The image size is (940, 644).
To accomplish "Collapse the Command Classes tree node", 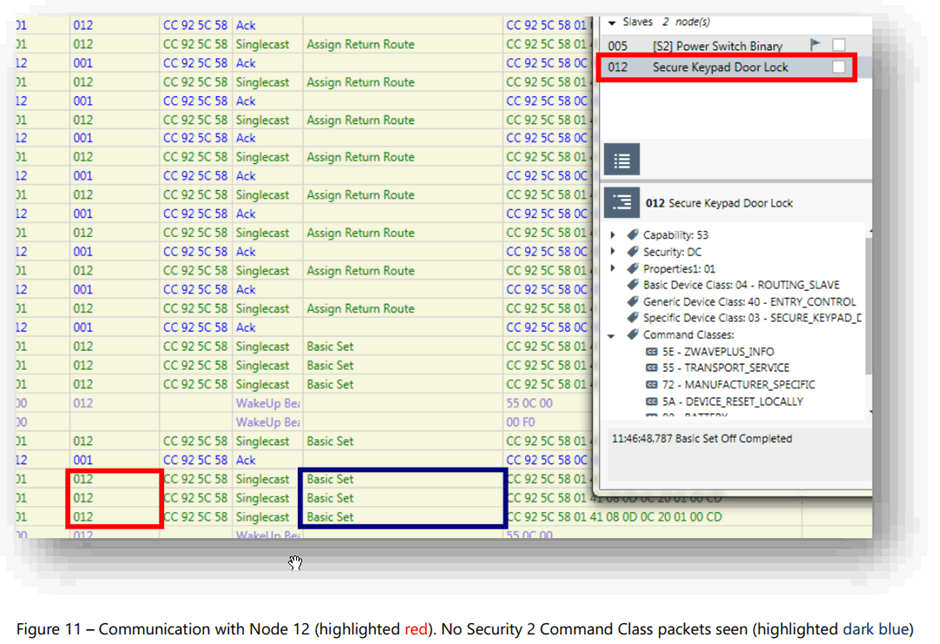I will (x=611, y=335).
